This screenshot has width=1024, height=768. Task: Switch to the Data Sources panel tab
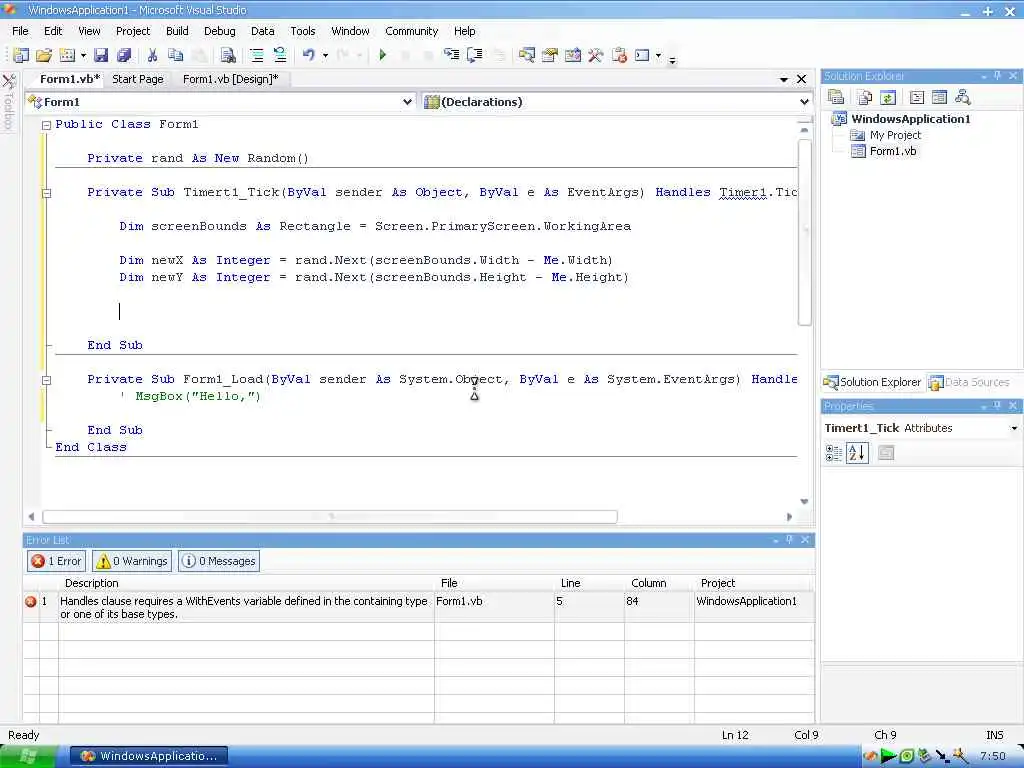click(969, 382)
